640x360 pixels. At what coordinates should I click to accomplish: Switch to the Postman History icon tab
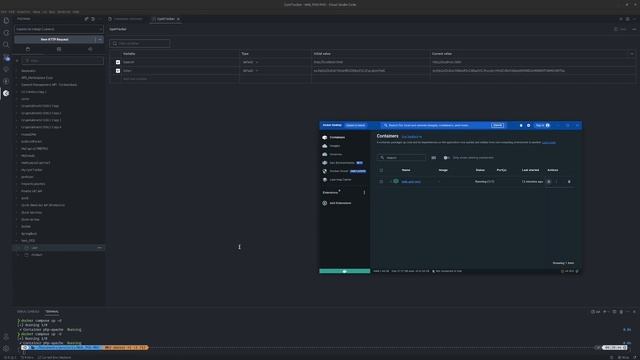pos(90,49)
